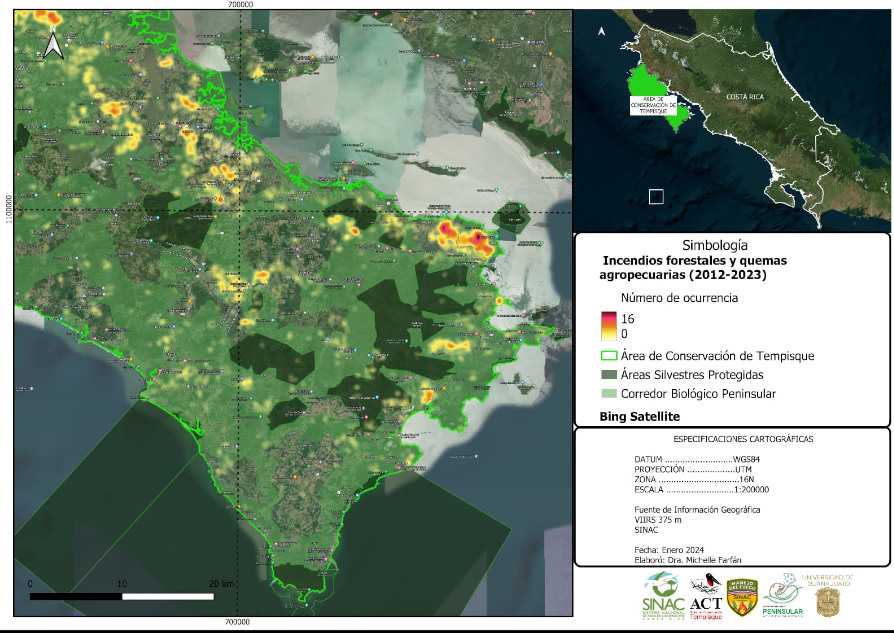Click the scale bar at 10 km mark
The height and width of the screenshot is (633, 894).
(x=122, y=596)
